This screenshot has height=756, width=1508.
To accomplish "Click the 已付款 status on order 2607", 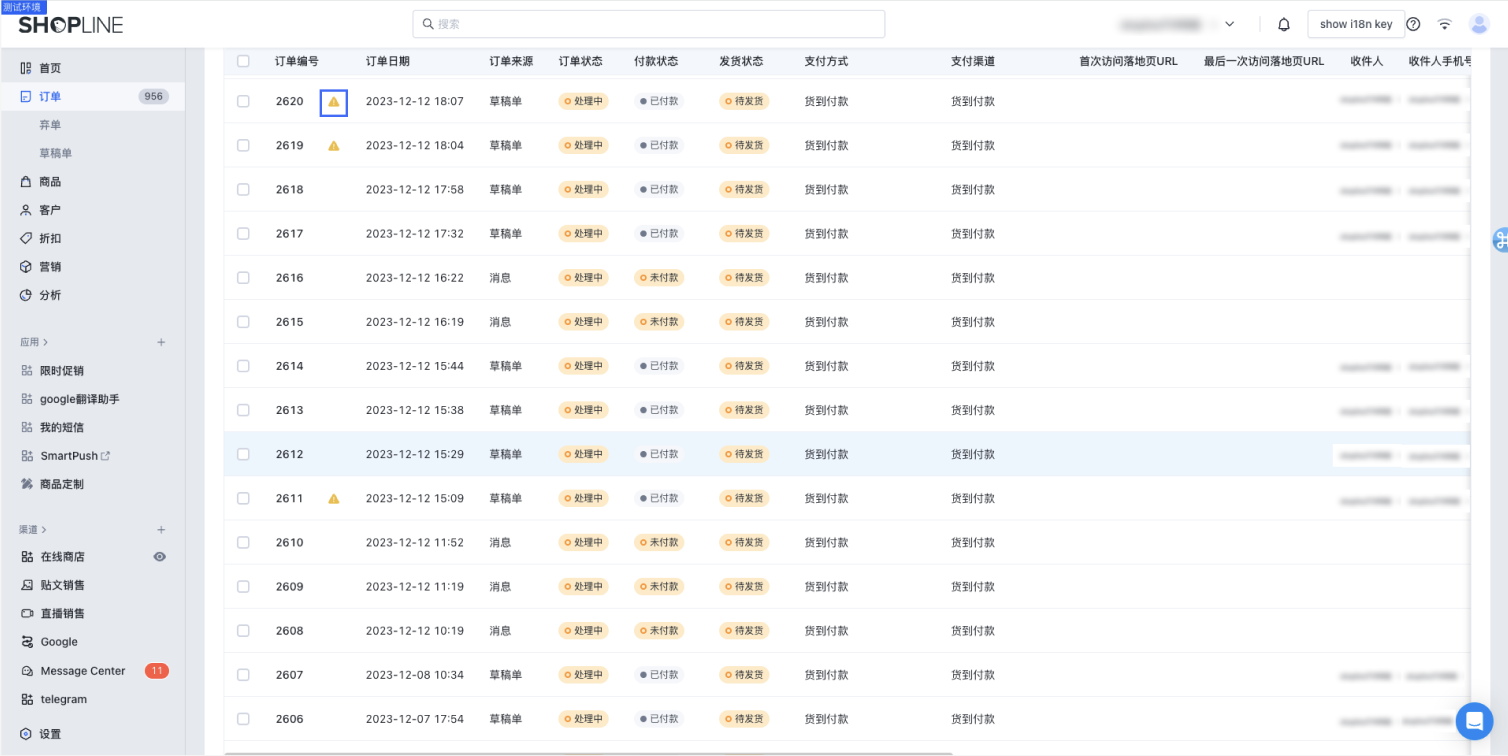I will pos(659,675).
